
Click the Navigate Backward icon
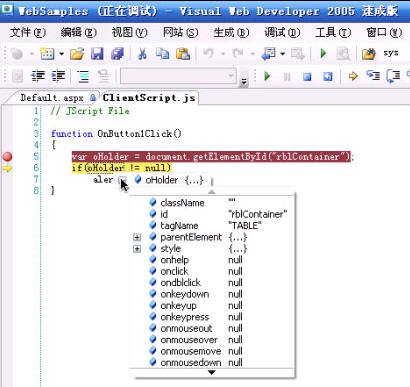coord(269,54)
